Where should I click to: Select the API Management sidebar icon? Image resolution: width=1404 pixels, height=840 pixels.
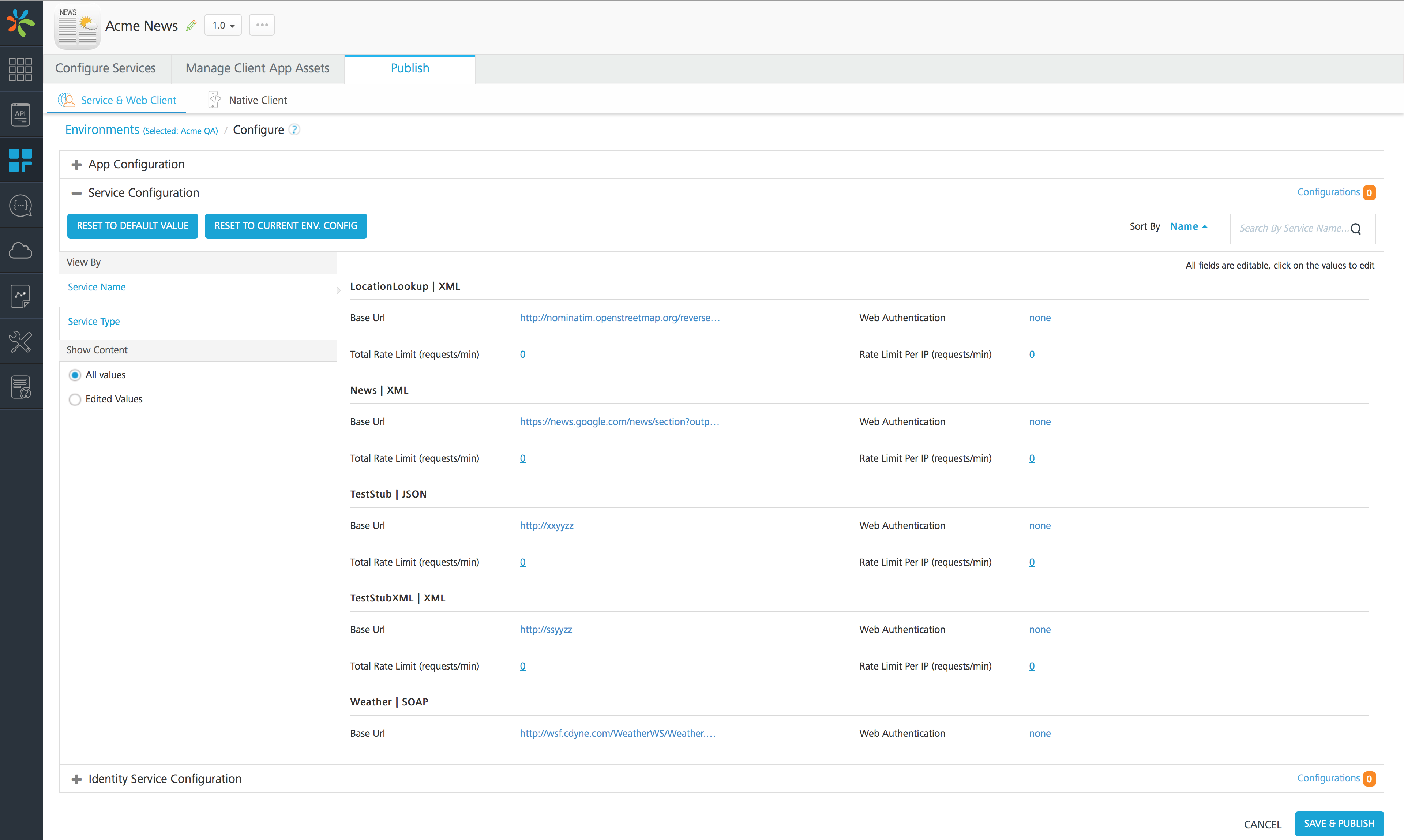[x=21, y=115]
